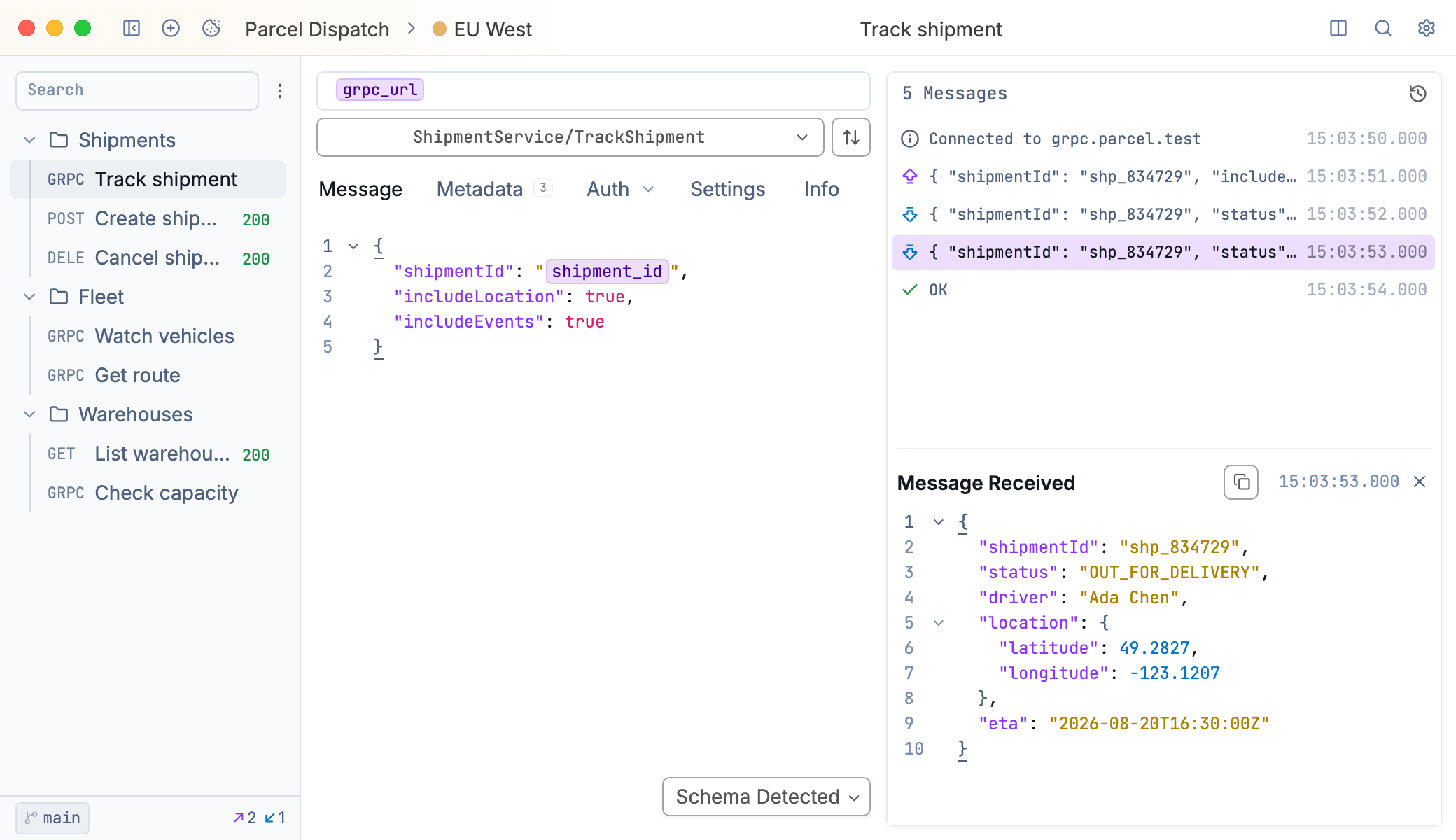Click the grpc_url URL field

(x=594, y=90)
